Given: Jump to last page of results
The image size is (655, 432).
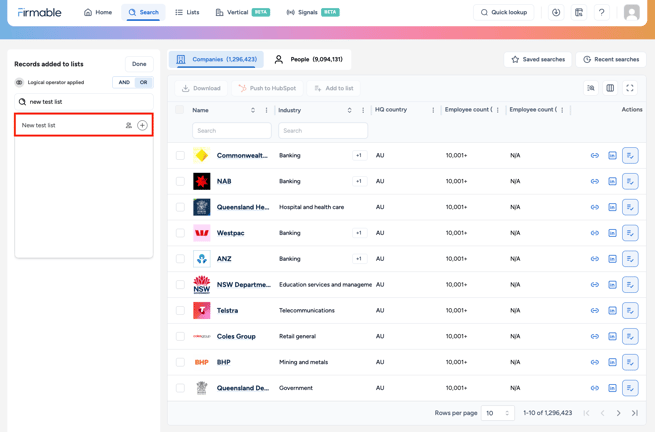Looking at the screenshot, I should point(635,413).
